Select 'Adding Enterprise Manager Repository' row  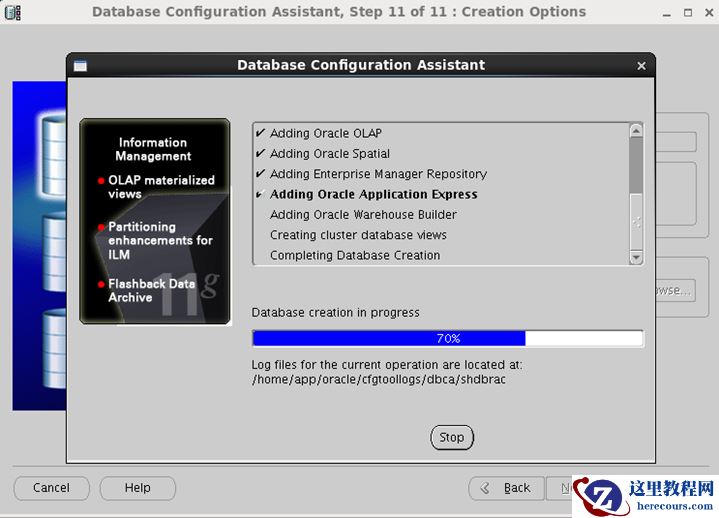tap(442, 174)
